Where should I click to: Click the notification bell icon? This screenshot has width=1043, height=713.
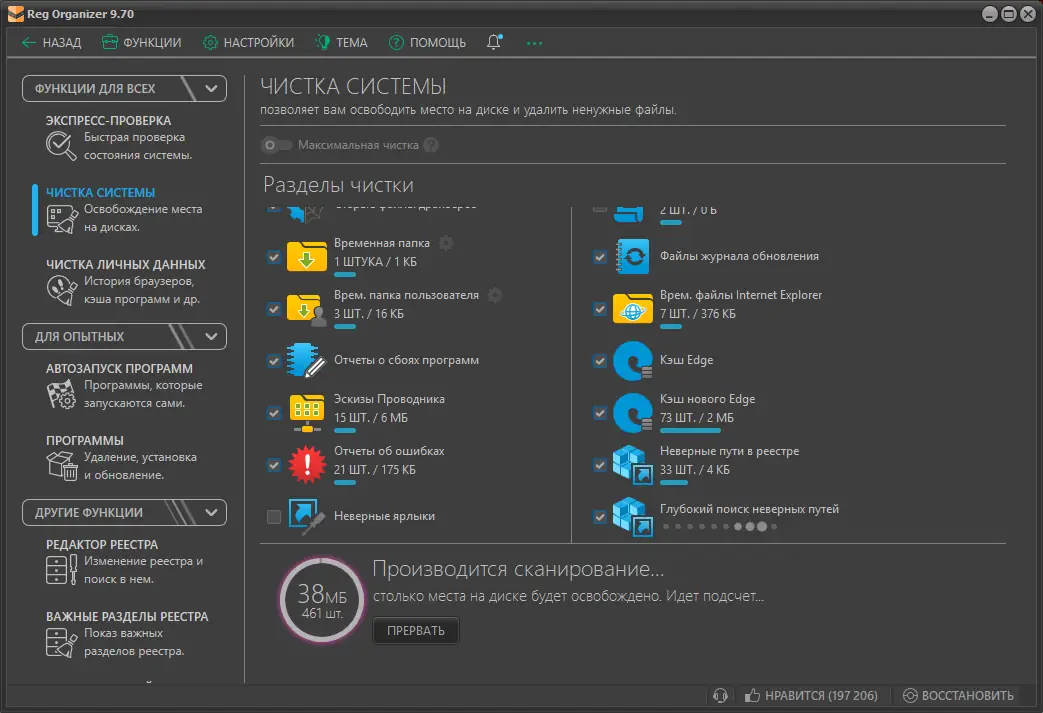[x=494, y=42]
